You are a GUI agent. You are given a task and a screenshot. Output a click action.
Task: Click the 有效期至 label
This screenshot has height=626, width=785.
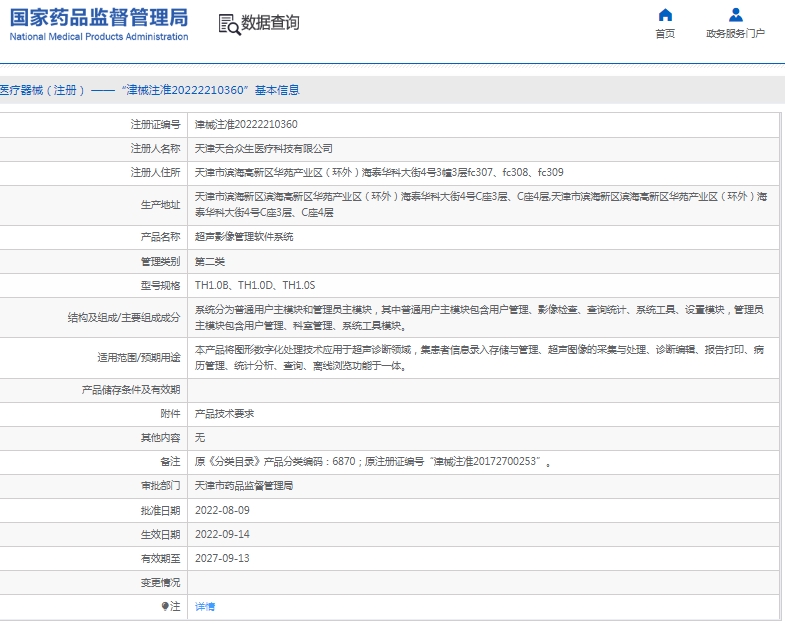tap(160, 558)
